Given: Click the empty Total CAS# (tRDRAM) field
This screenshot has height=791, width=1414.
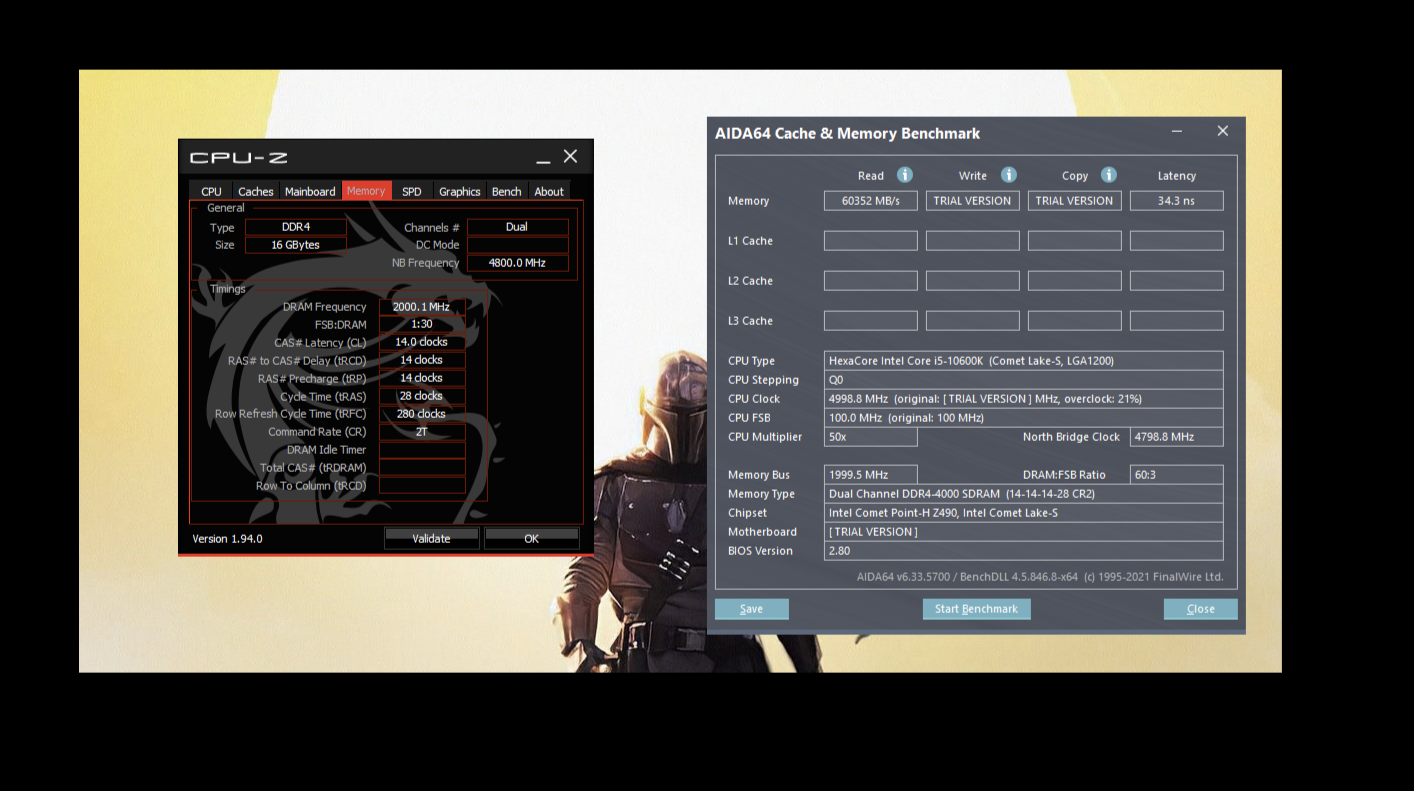Looking at the screenshot, I should (422, 469).
